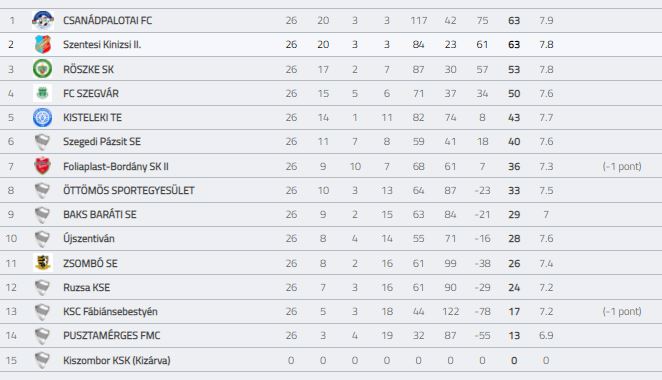Click the Csanádpalotai FC team crest
Screen dimensions: 662x380
[x=43, y=20]
